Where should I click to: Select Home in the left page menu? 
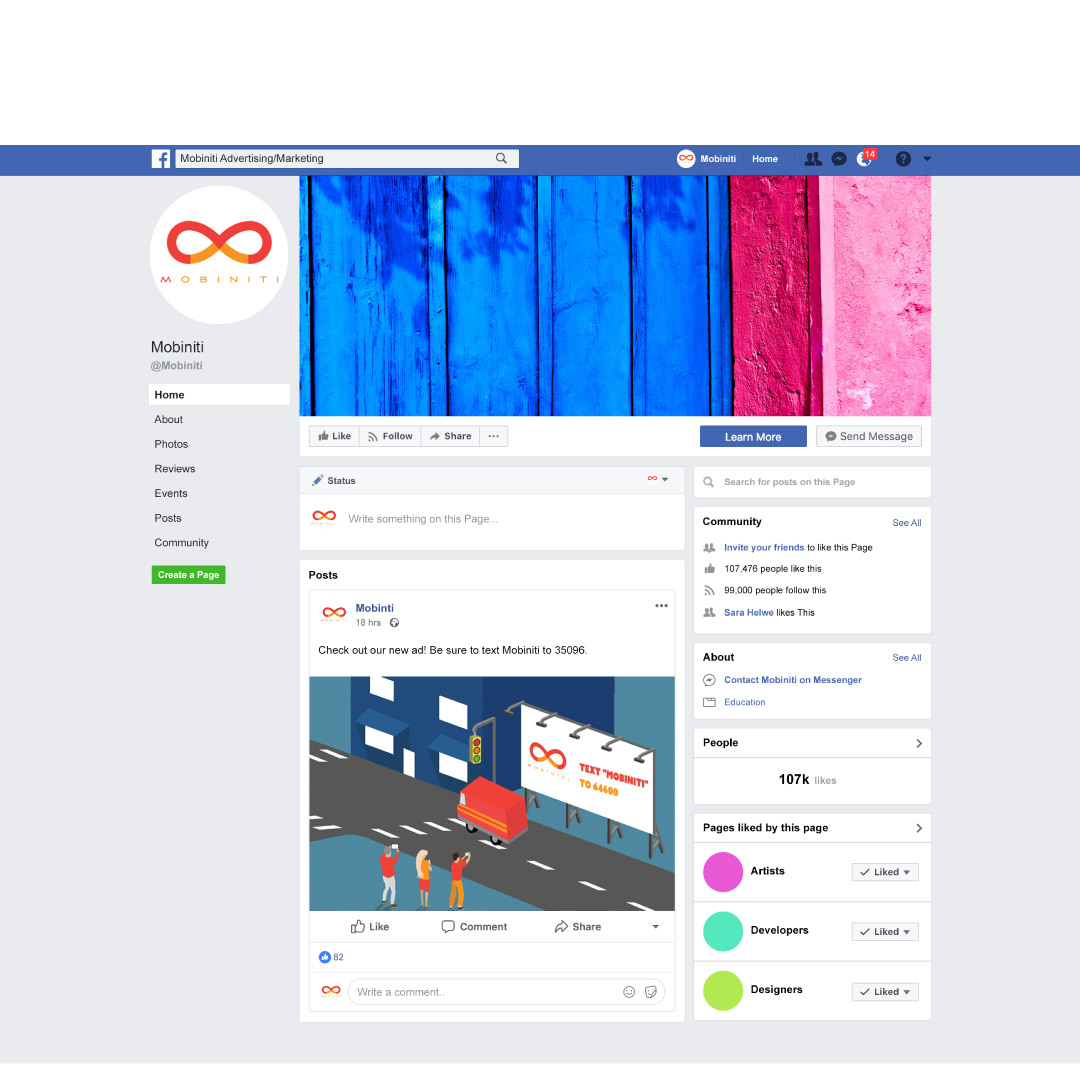pos(219,395)
